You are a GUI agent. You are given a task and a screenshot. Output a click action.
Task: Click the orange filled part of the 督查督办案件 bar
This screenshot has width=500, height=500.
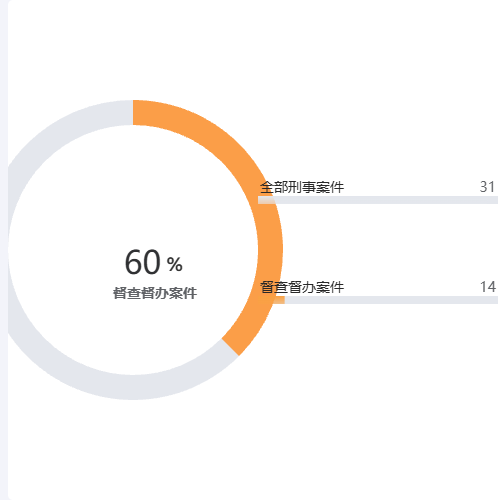(271, 300)
